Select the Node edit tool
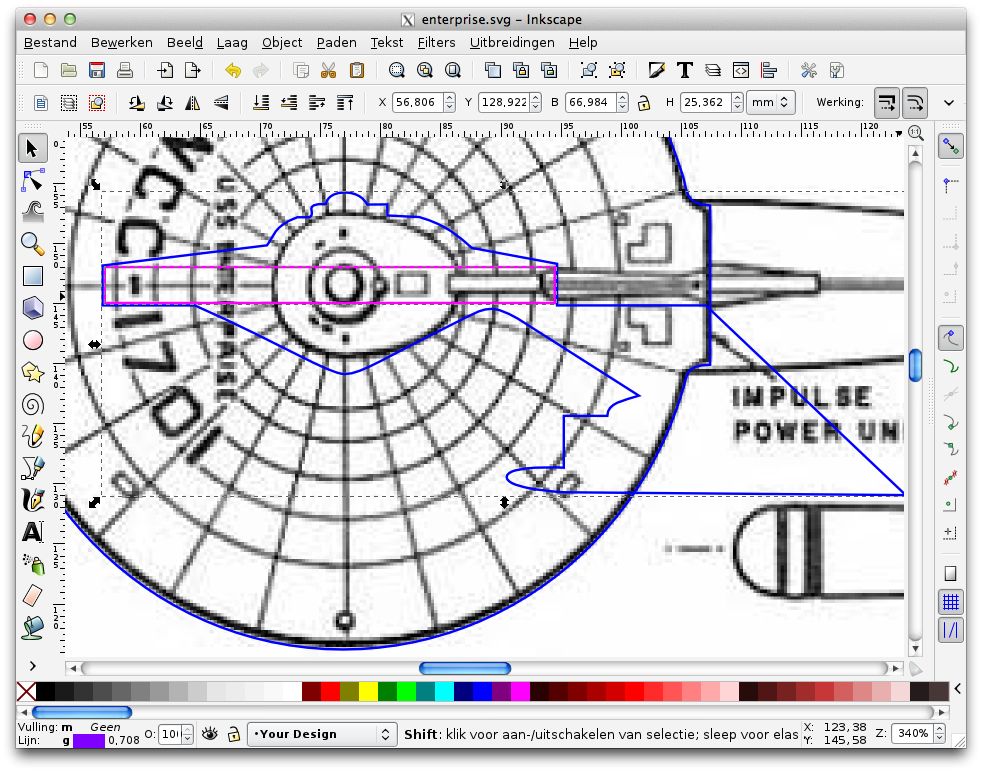 pyautogui.click(x=33, y=181)
